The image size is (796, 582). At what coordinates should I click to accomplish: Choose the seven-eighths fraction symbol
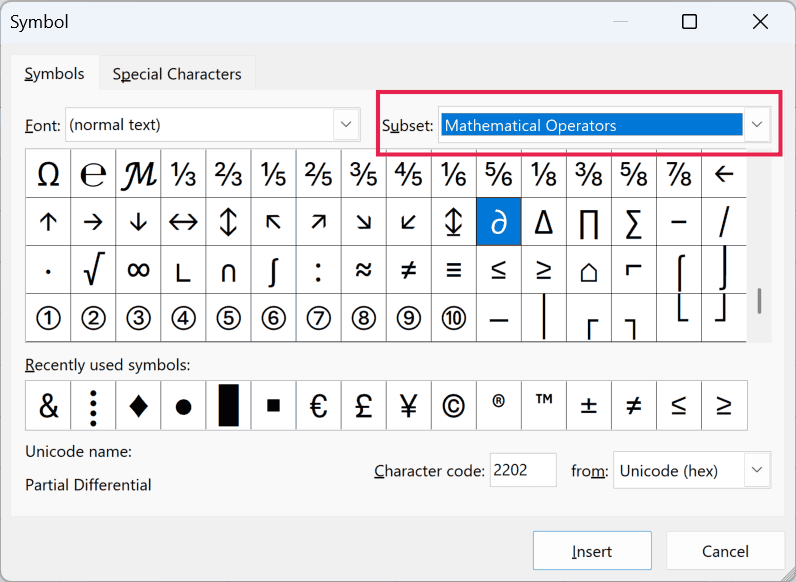click(679, 174)
